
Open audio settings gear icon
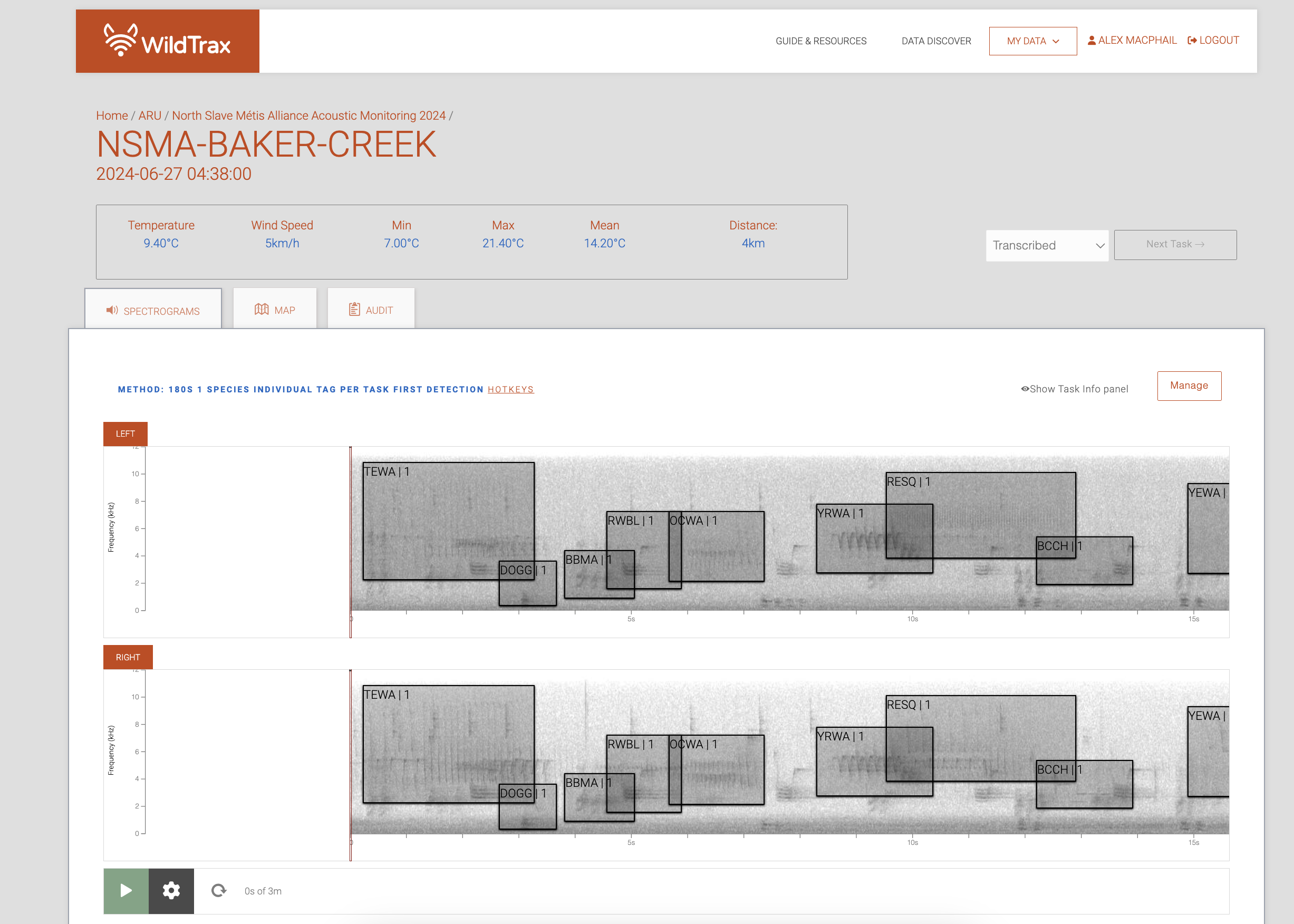tap(171, 890)
